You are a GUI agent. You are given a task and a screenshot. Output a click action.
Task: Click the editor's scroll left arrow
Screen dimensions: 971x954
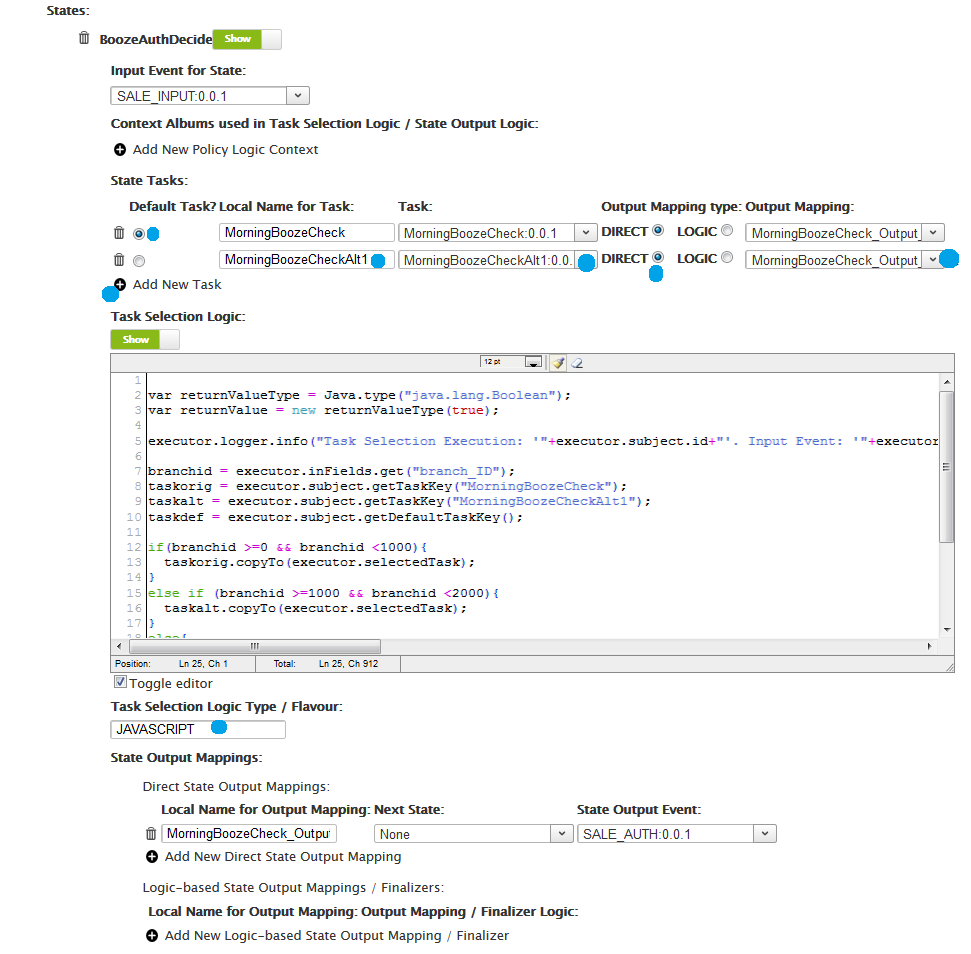point(119,646)
